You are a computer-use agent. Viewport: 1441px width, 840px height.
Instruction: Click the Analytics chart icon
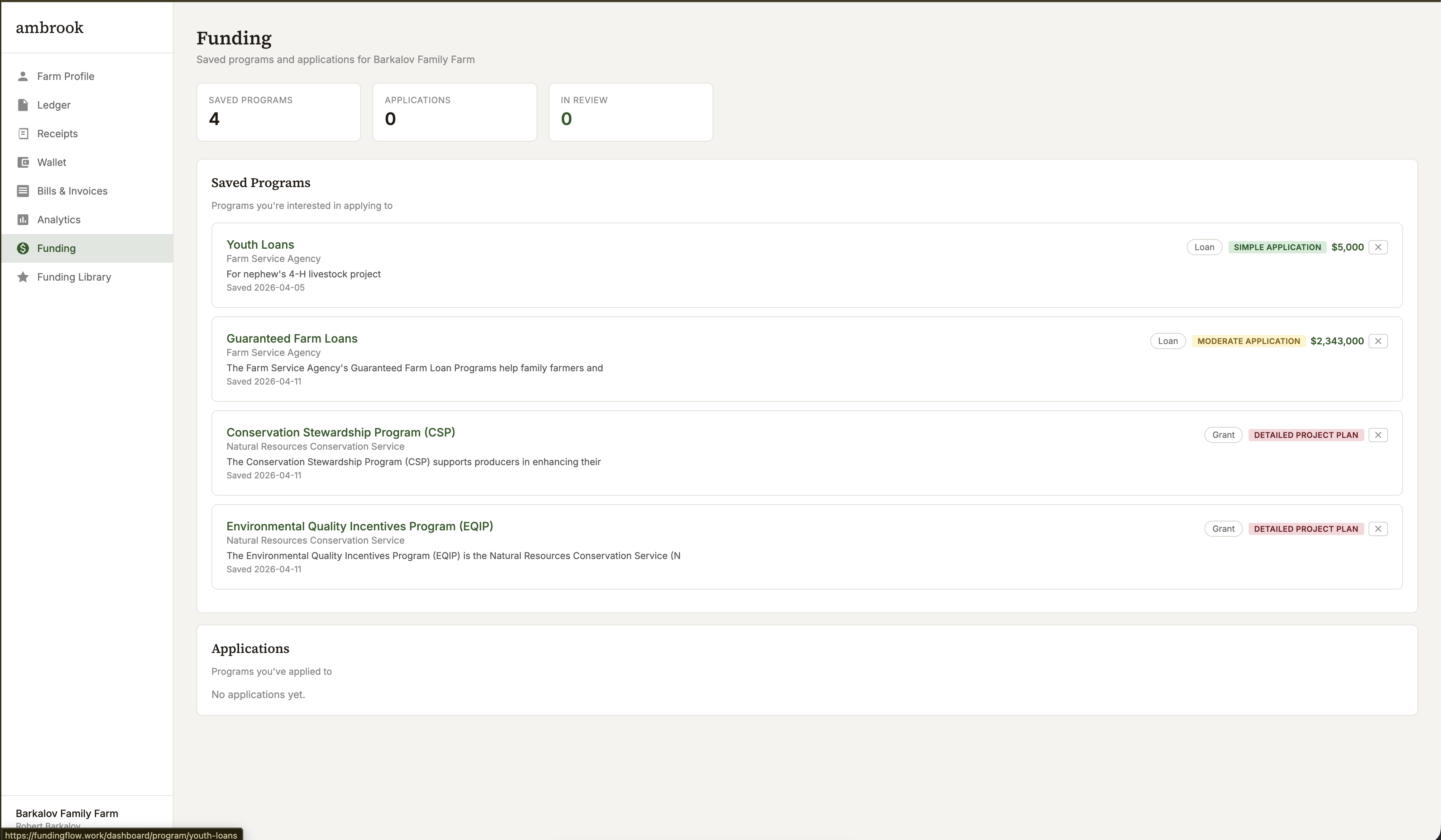coord(23,220)
